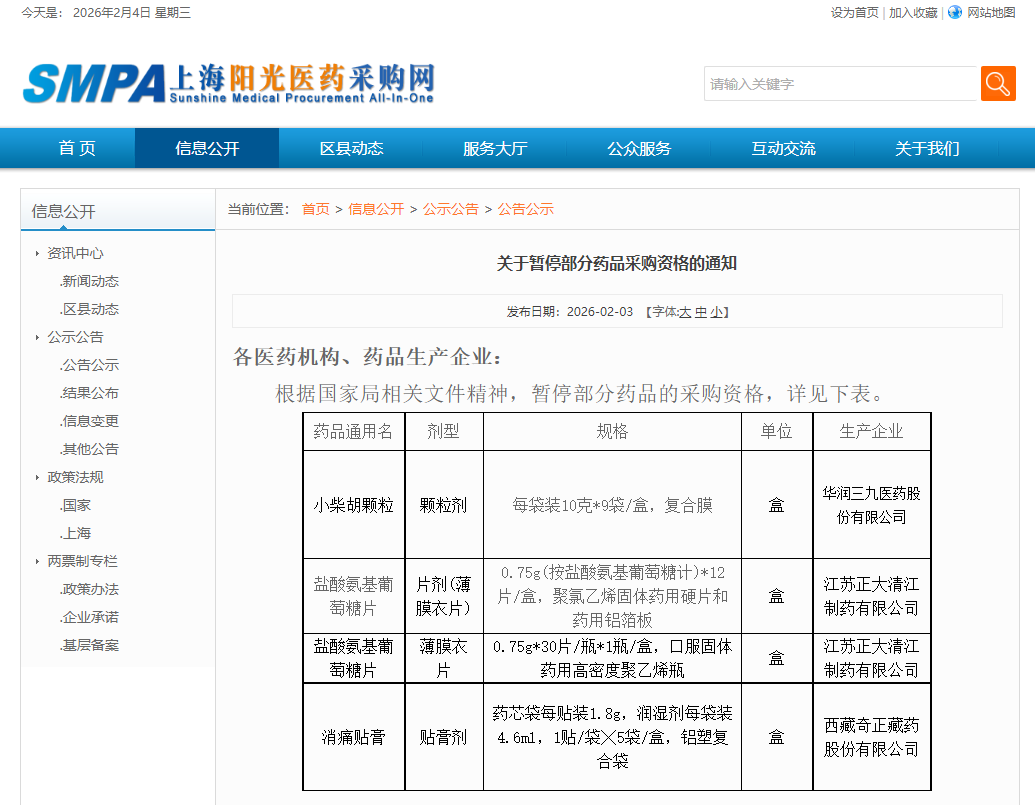Open 结果公布 in the sidebar
This screenshot has width=1035, height=805.
pos(90,393)
